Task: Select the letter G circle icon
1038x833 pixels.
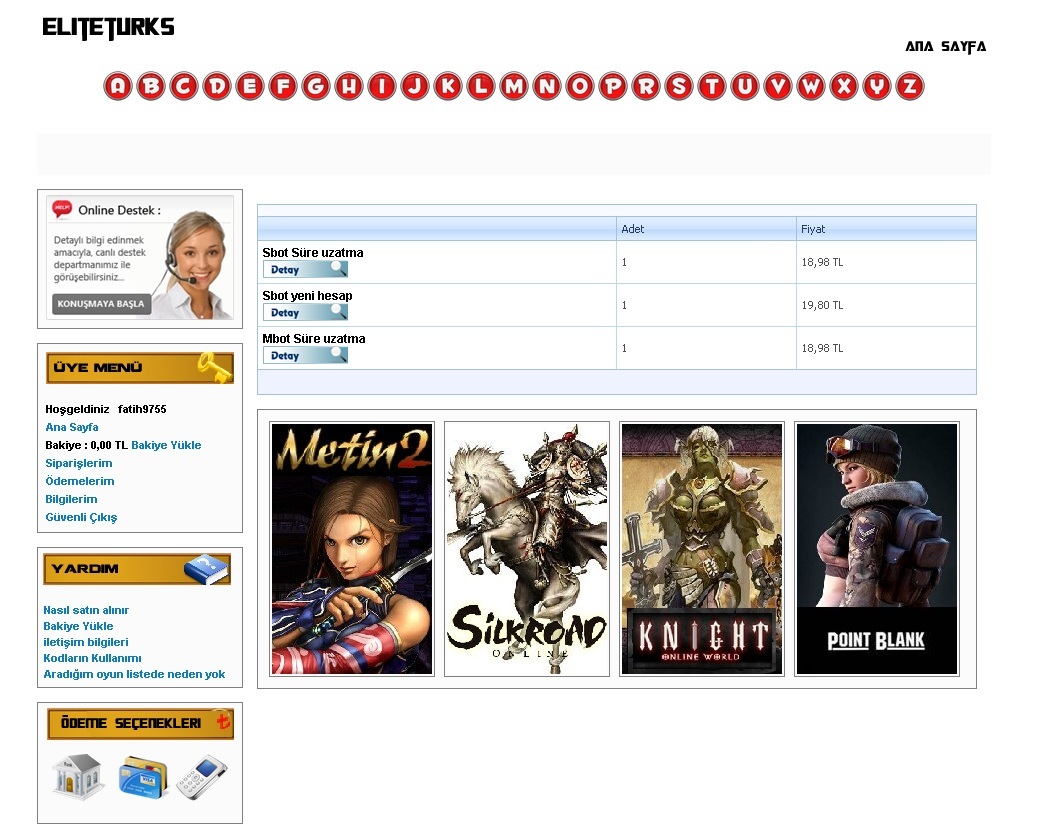Action: 316,86
